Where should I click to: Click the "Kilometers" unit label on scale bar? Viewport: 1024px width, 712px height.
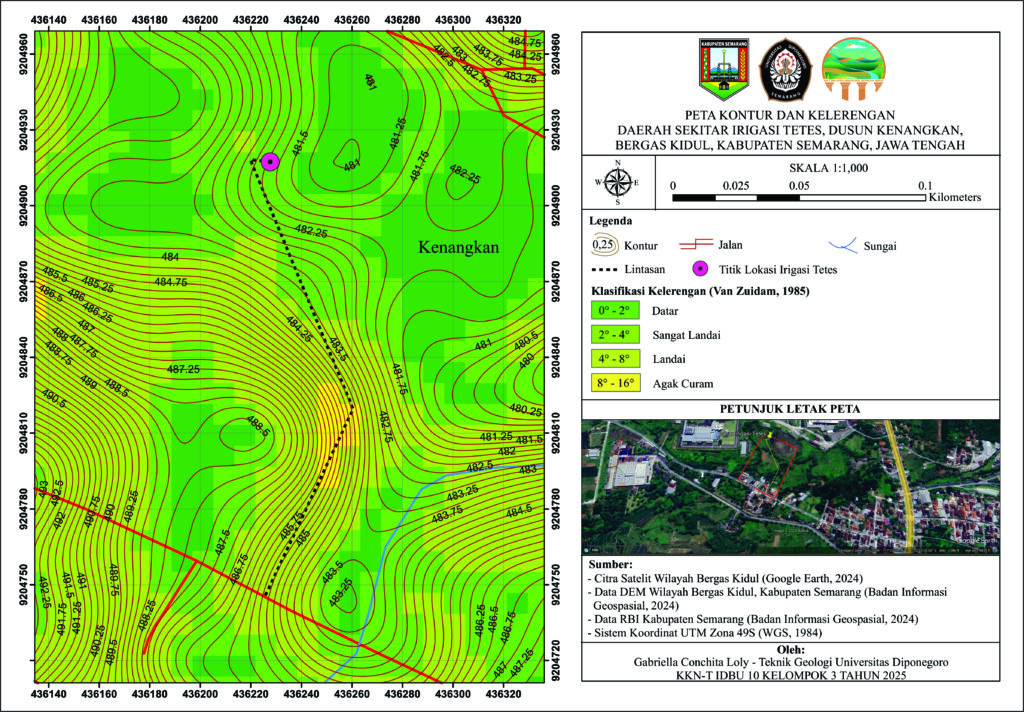tap(955, 197)
